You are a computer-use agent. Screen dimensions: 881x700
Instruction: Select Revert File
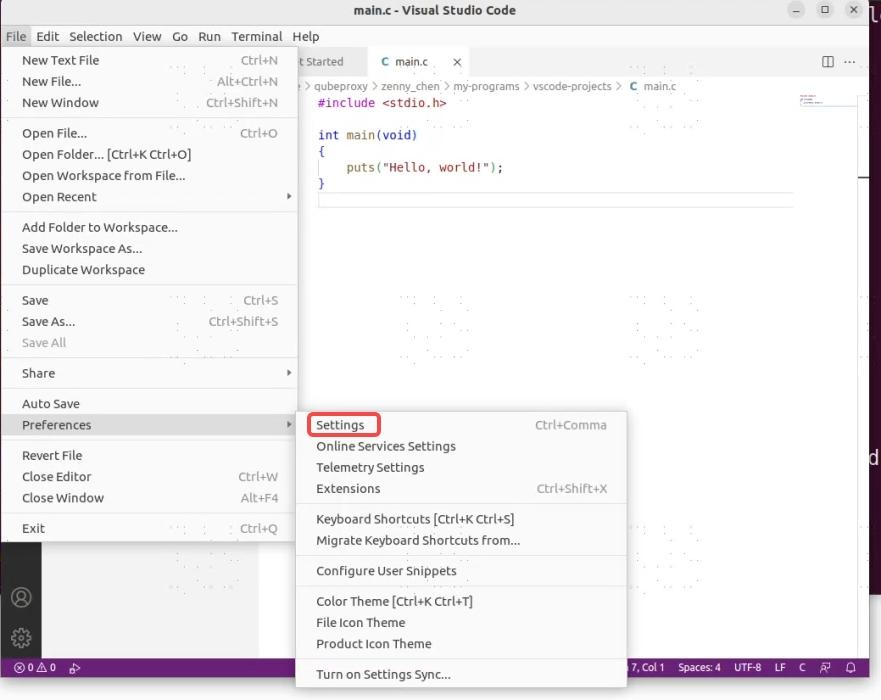click(x=149, y=455)
